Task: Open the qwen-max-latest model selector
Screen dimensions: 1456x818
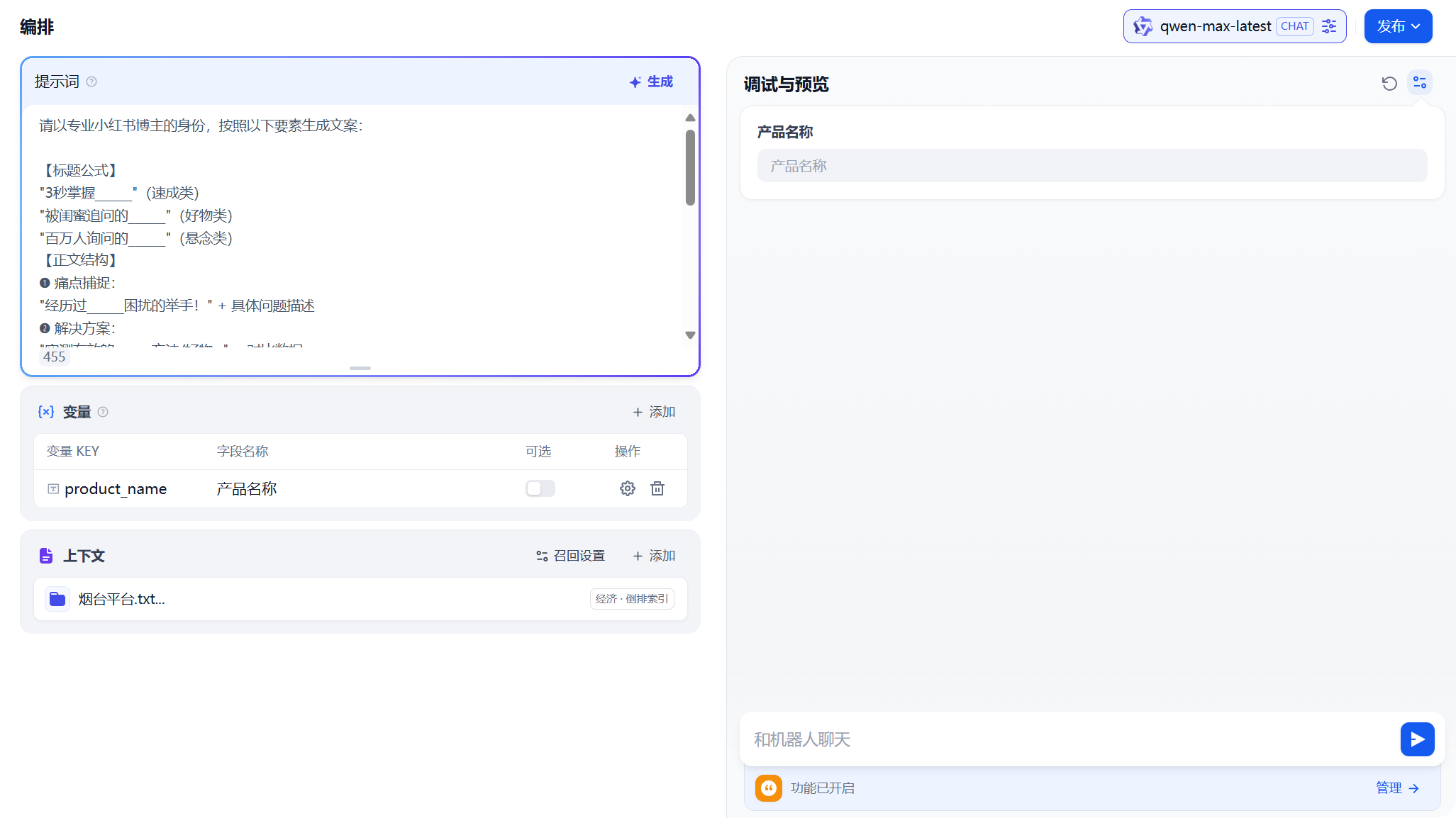Action: click(x=1234, y=26)
